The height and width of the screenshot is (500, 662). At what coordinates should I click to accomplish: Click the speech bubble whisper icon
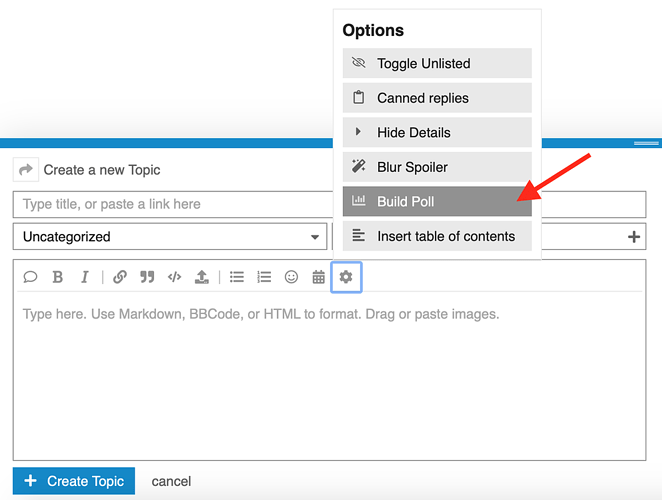(30, 277)
